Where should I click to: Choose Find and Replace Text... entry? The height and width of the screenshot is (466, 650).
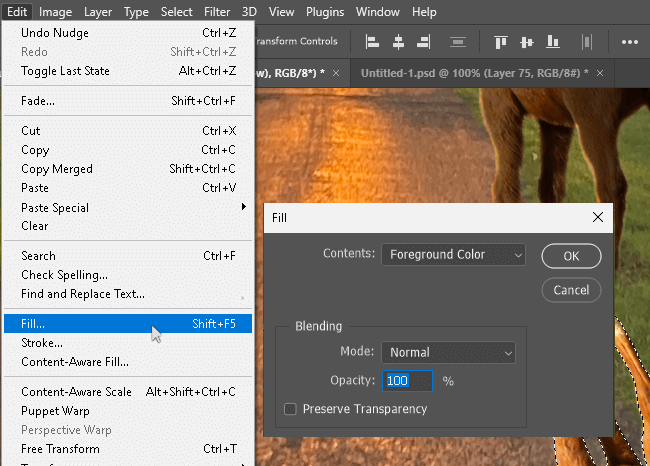(128, 294)
